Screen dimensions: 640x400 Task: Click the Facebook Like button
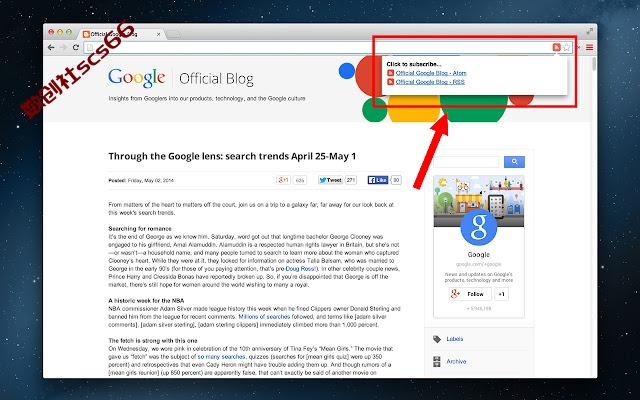point(378,180)
